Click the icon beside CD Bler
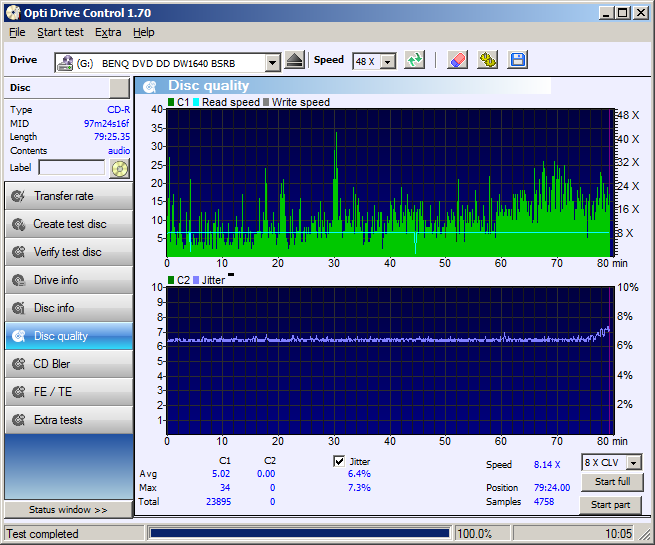This screenshot has width=655, height=545. pyautogui.click(x=18, y=364)
